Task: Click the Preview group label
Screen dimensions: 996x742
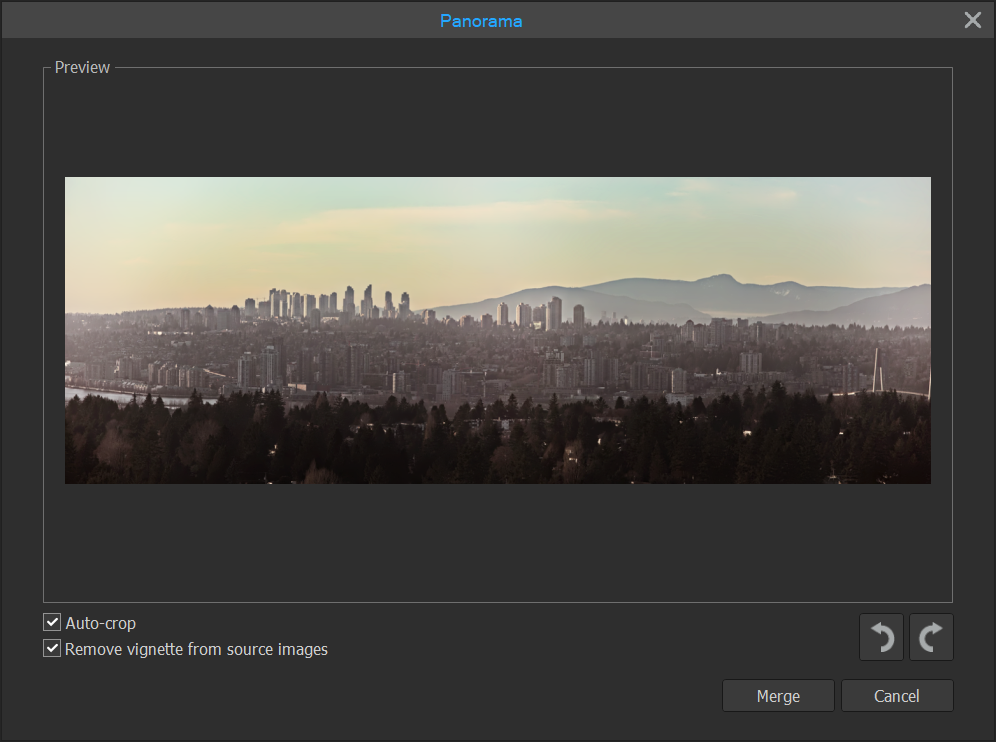Action: [x=82, y=67]
